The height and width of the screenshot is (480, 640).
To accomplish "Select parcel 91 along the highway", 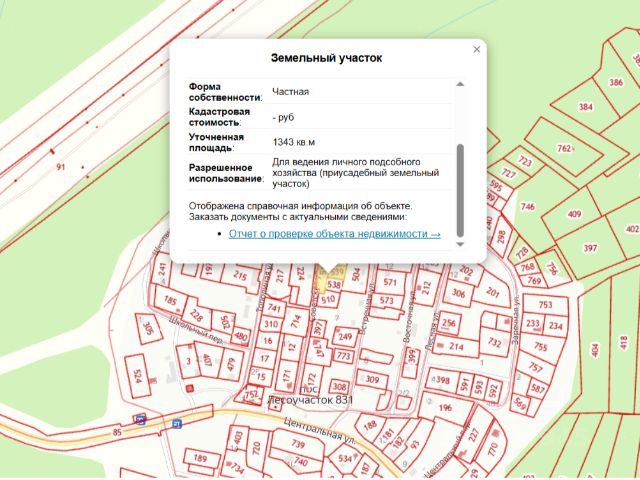I will coord(61,167).
